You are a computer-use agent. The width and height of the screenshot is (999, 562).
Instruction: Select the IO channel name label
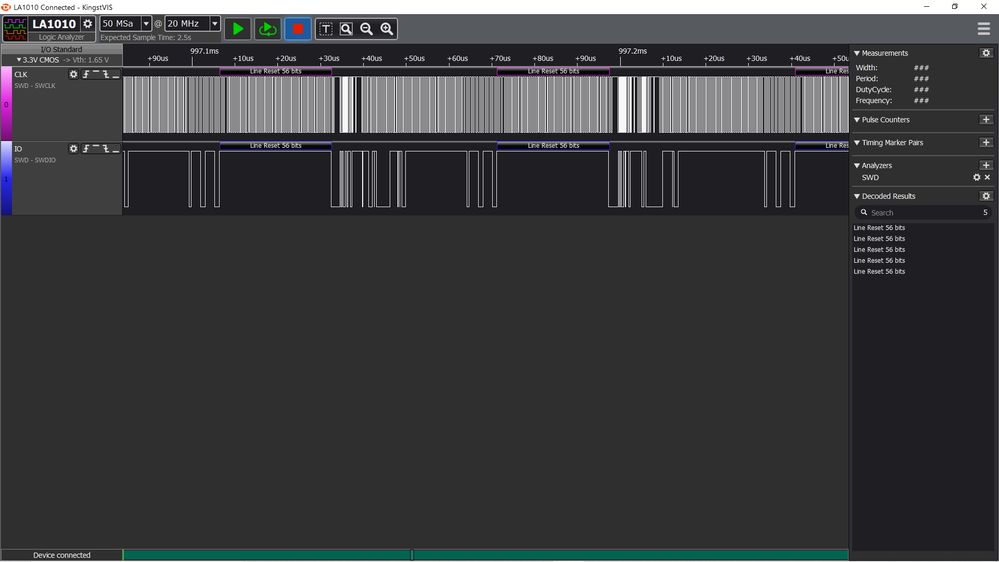(x=18, y=148)
